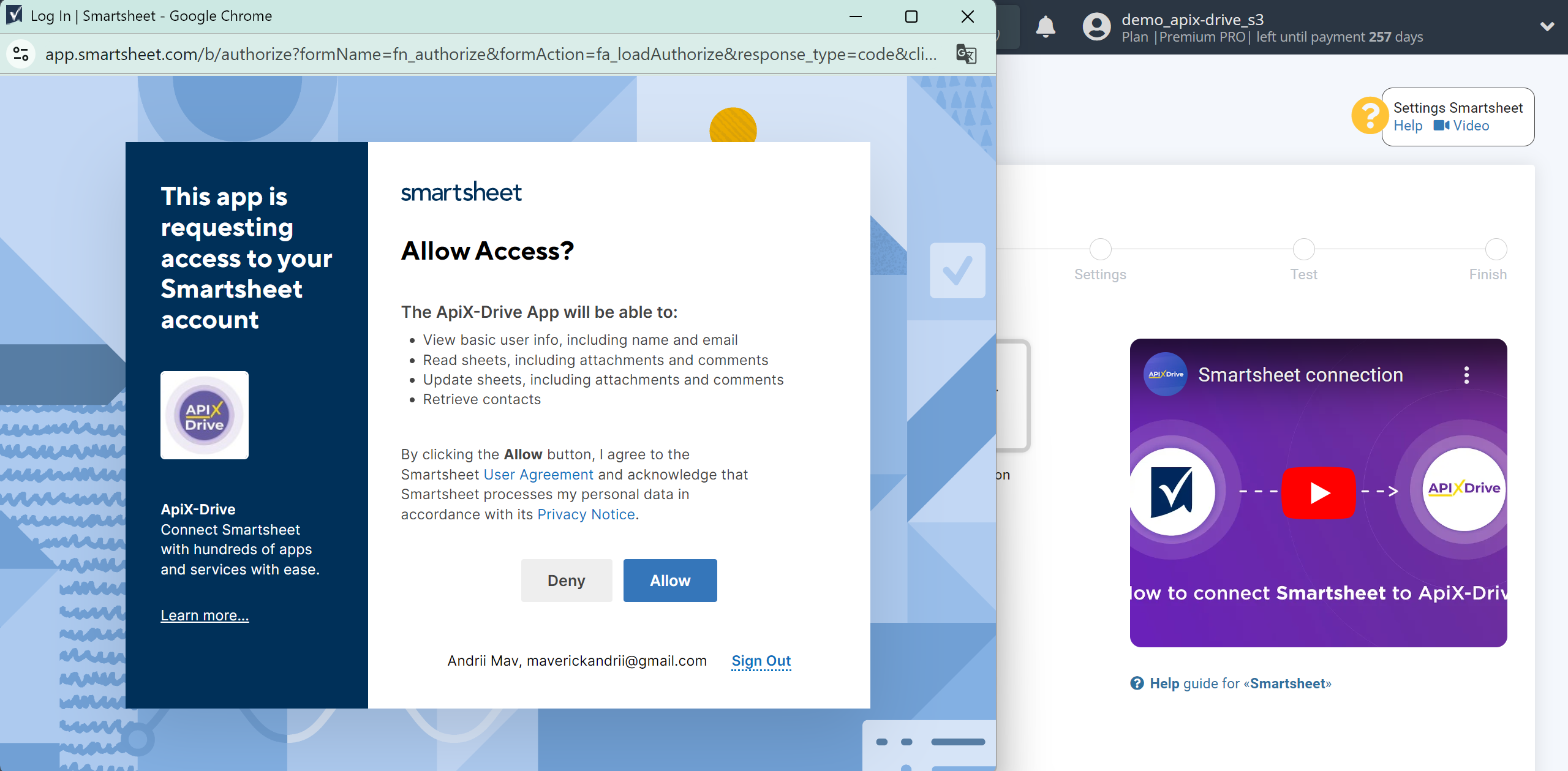Click the Deny button
Viewport: 1568px width, 771px height.
pos(566,580)
